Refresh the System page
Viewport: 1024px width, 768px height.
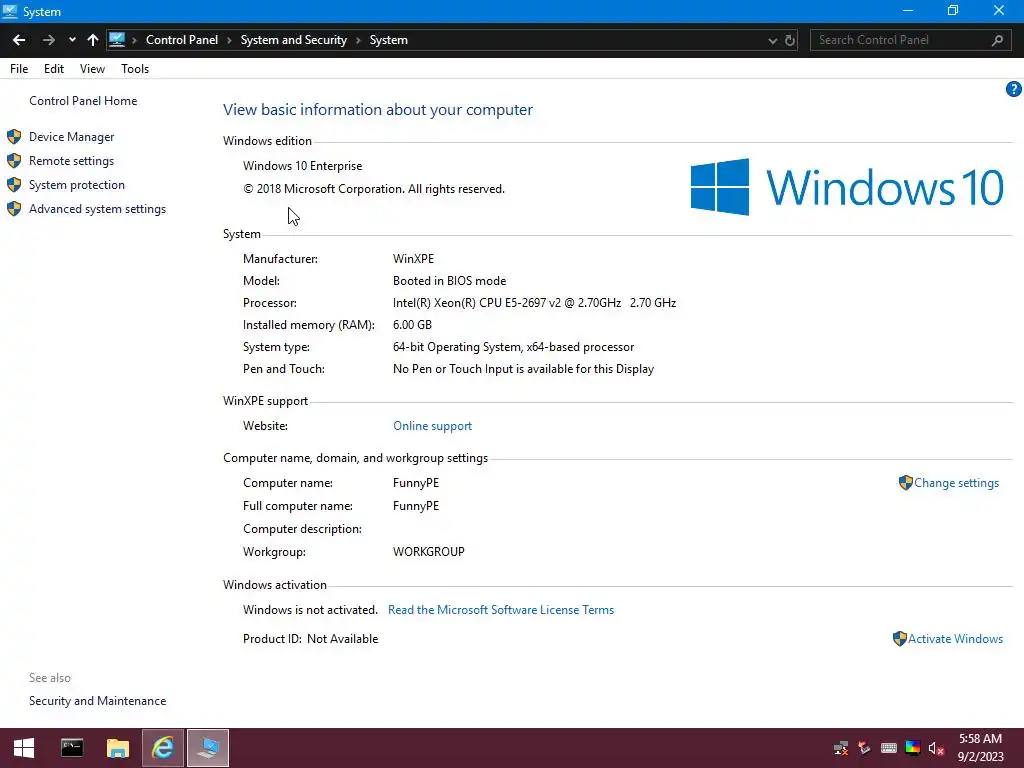coord(790,40)
